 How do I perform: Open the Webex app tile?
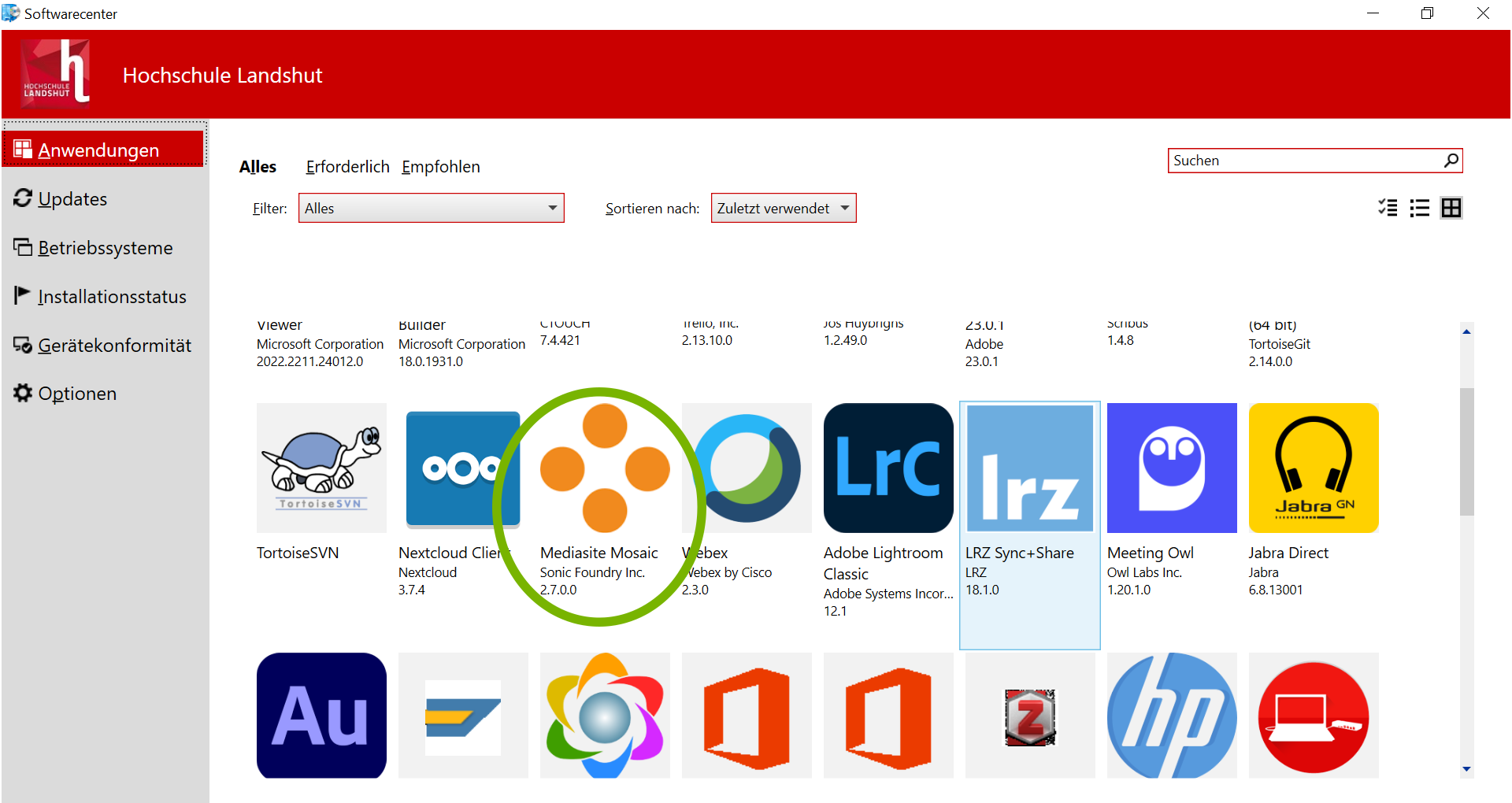[x=746, y=468]
